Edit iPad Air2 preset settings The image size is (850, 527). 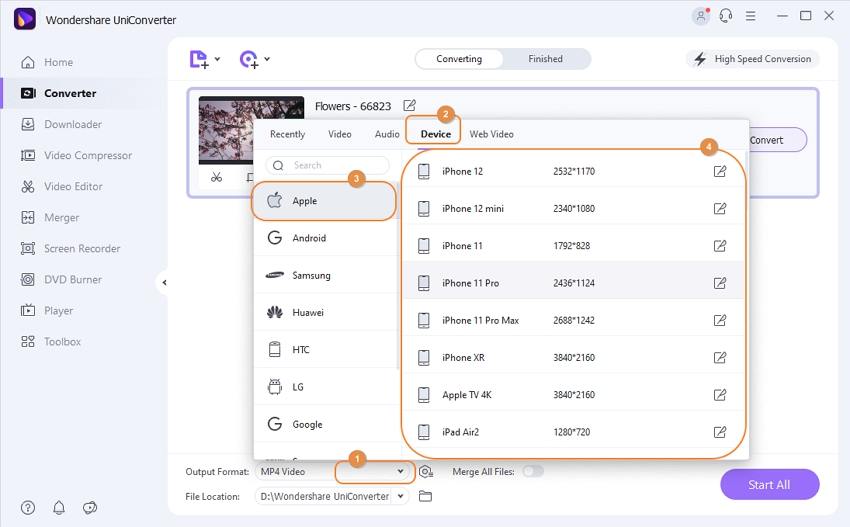[719, 432]
